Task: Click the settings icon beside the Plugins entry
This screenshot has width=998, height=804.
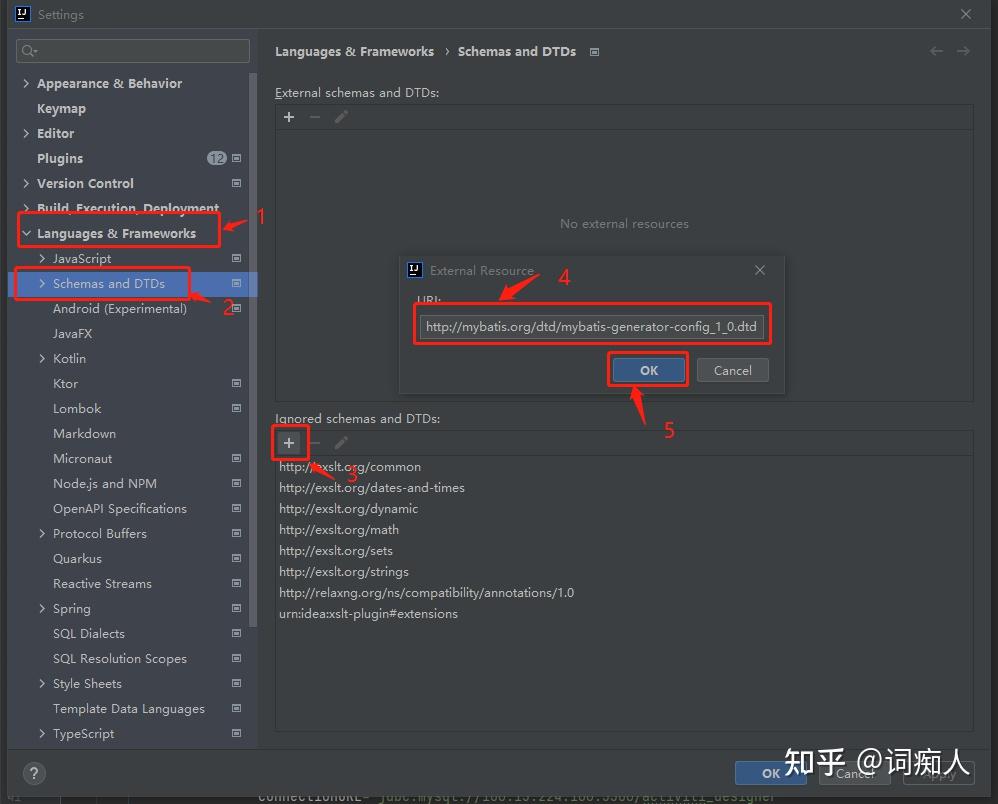Action: pos(237,157)
